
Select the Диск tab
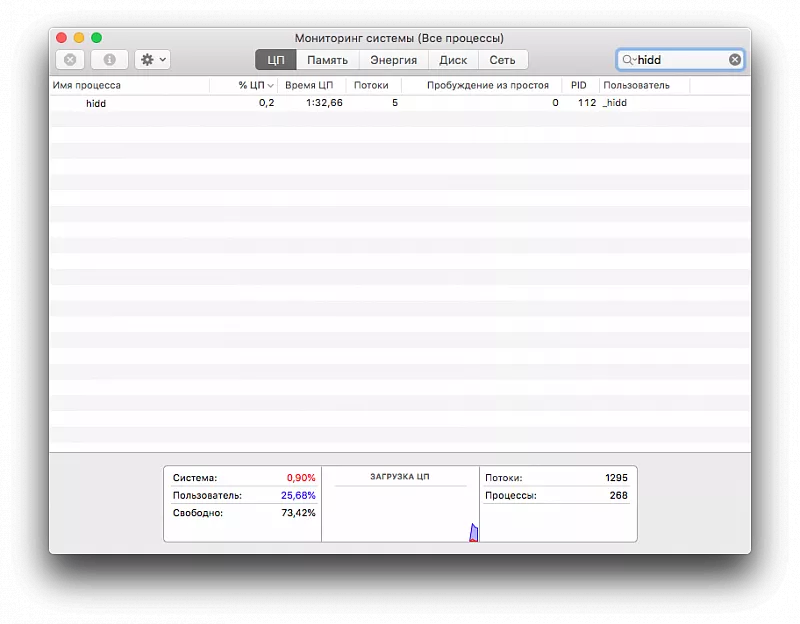pyautogui.click(x=453, y=60)
